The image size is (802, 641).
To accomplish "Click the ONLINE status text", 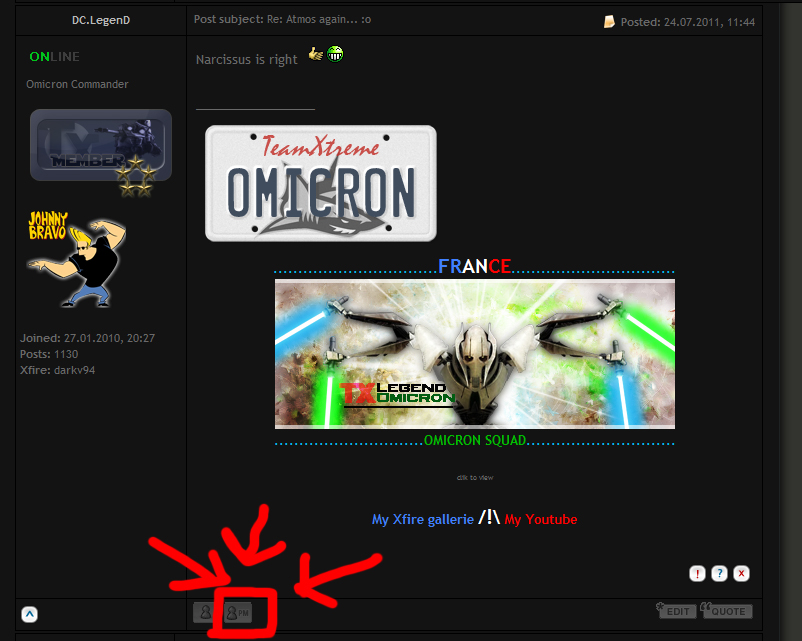I will pyautogui.click(x=54, y=57).
